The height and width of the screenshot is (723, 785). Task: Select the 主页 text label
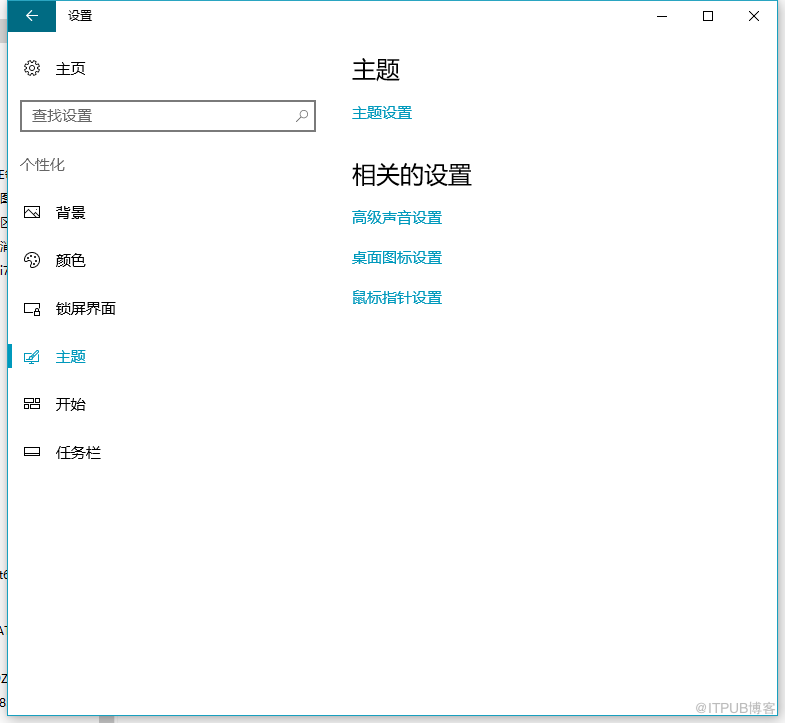[71, 69]
